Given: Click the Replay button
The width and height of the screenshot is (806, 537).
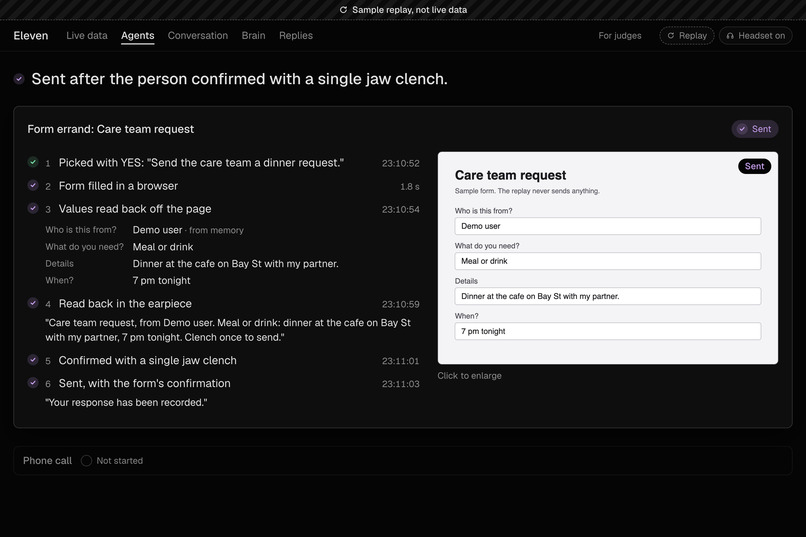Looking at the screenshot, I should [687, 35].
